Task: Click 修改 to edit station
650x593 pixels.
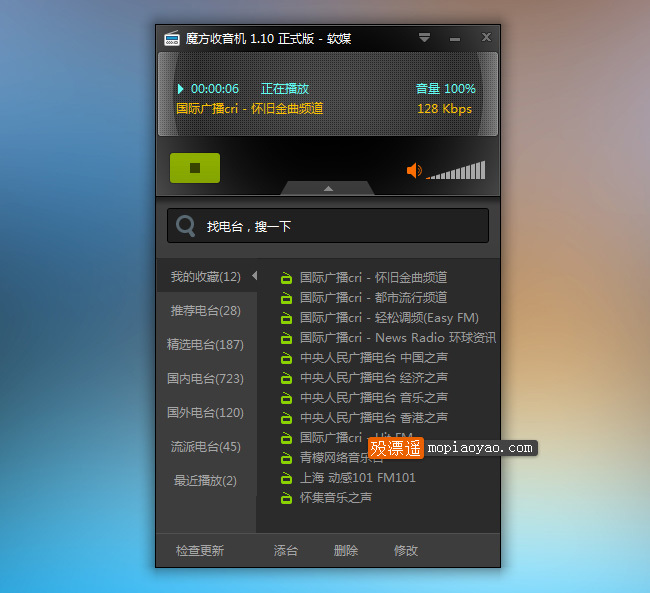Action: pyautogui.click(x=406, y=550)
